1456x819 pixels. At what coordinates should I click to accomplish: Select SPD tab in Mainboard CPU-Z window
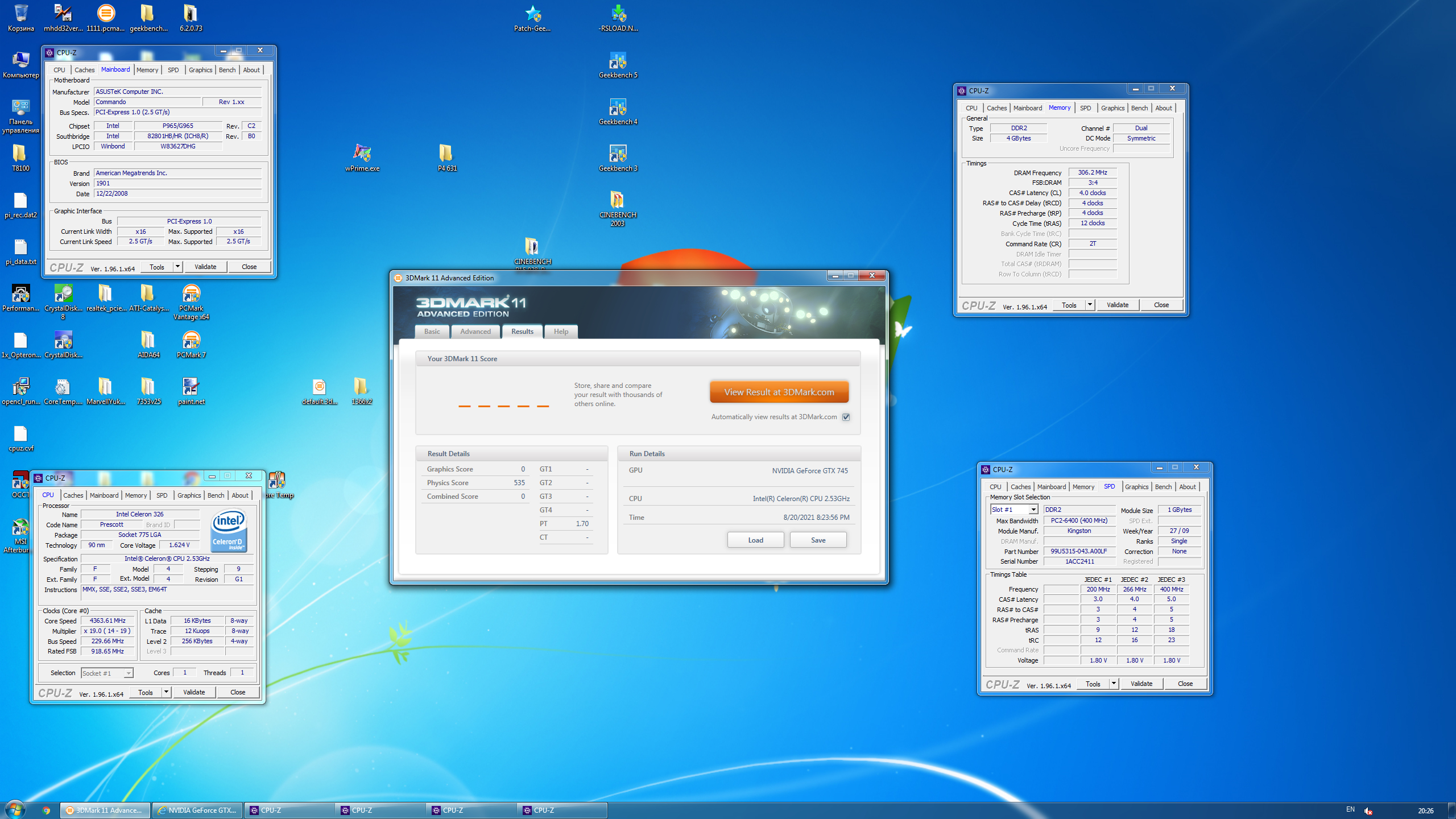[173, 70]
